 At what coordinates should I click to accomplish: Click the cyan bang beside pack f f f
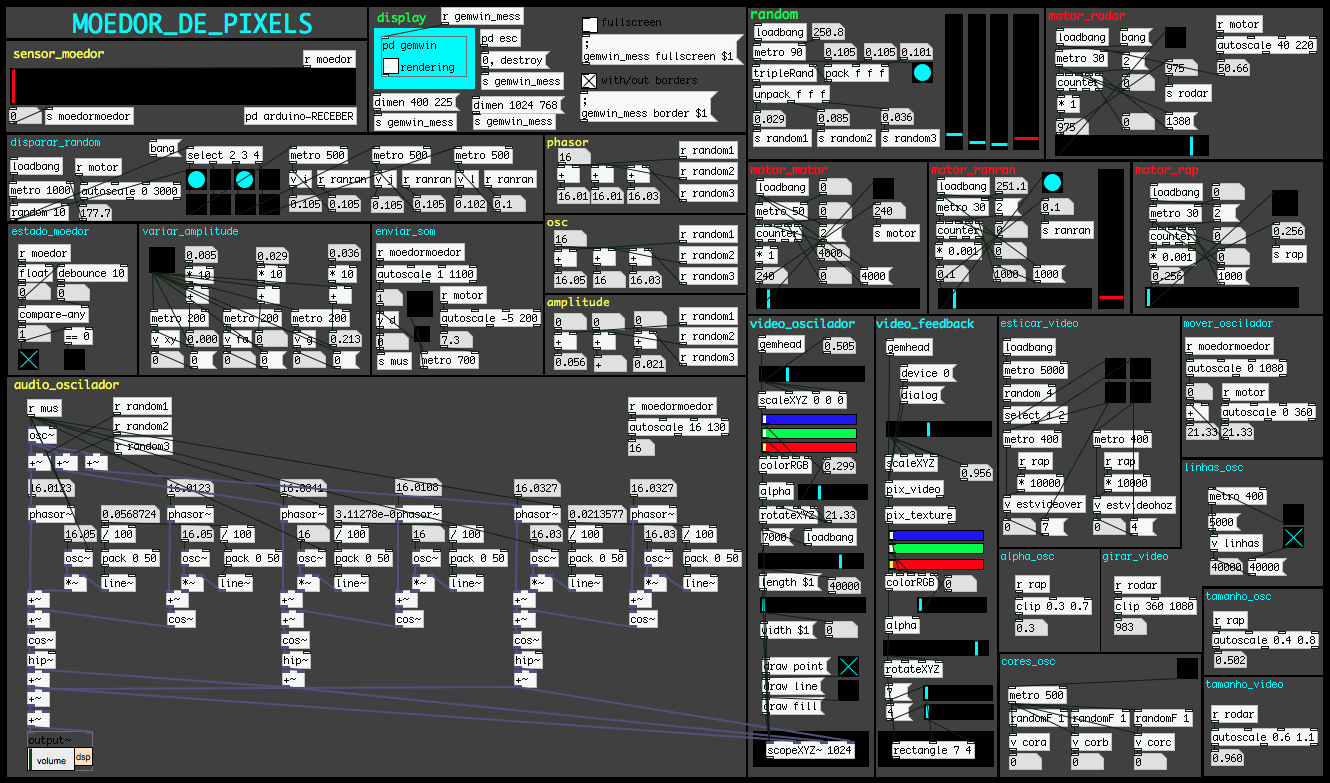[x=922, y=73]
